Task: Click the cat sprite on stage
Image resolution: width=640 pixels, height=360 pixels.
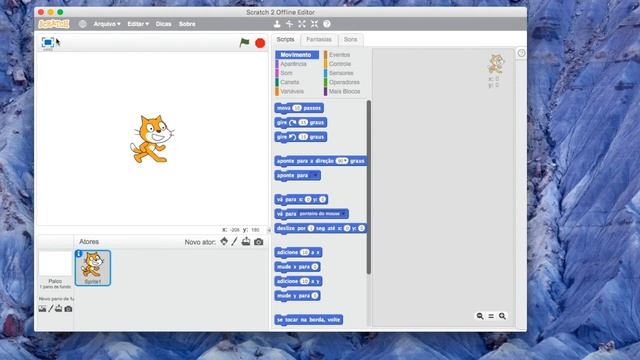Action: coord(152,139)
